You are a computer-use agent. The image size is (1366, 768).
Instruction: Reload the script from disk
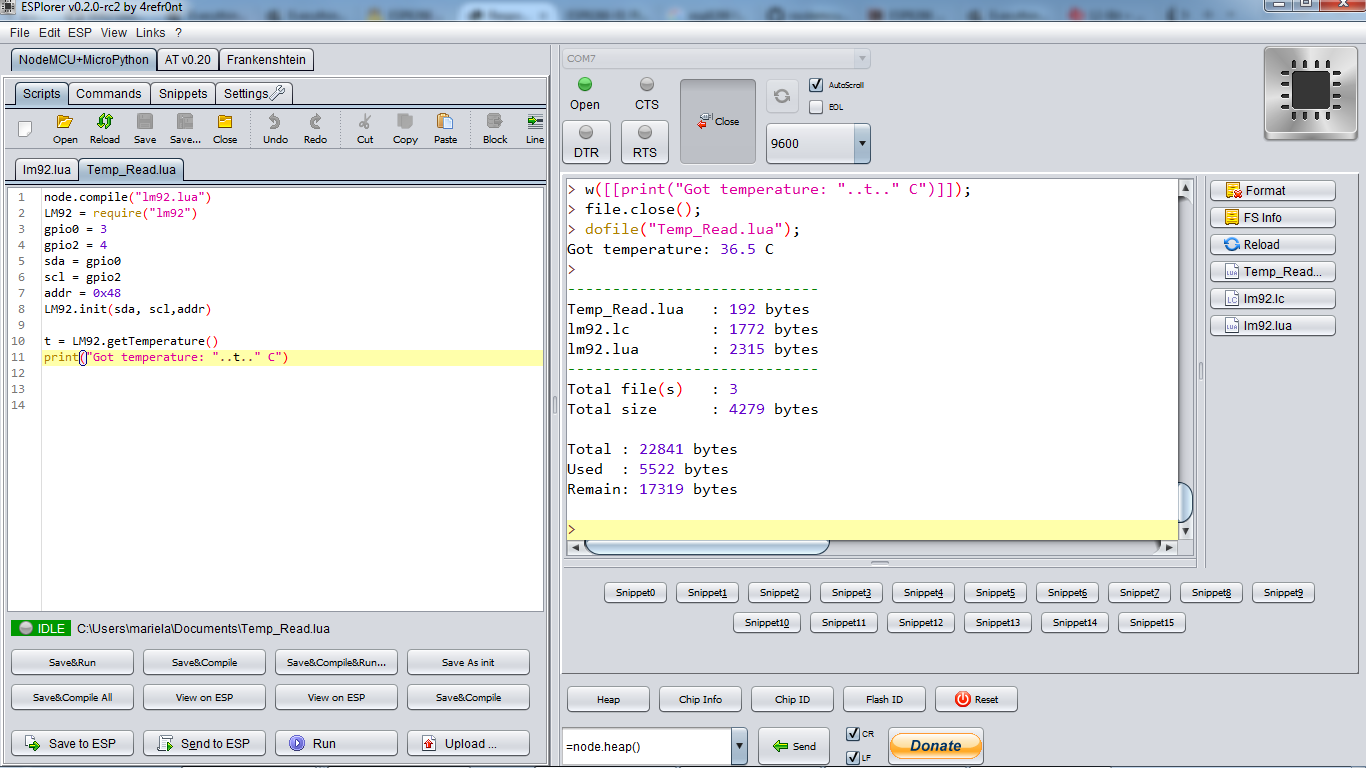coord(104,129)
